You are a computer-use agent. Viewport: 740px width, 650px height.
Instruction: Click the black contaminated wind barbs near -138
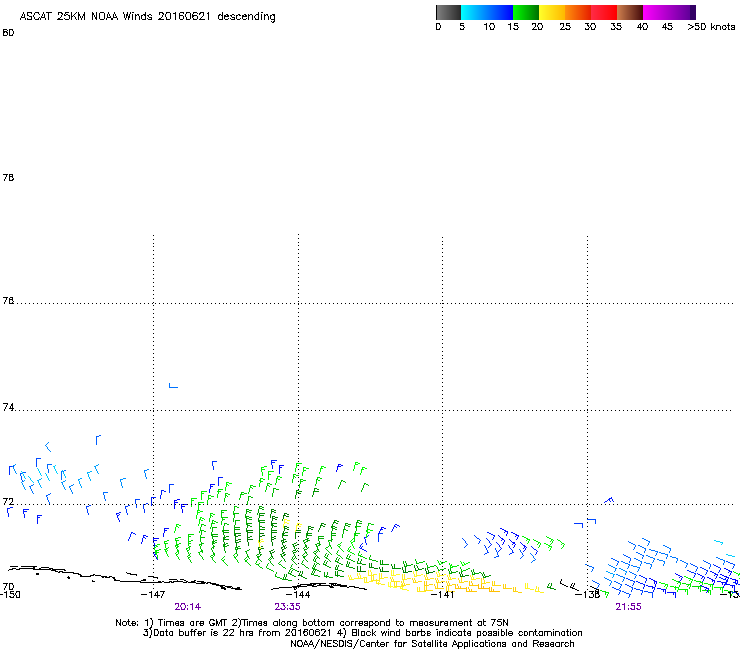[x=570, y=585]
